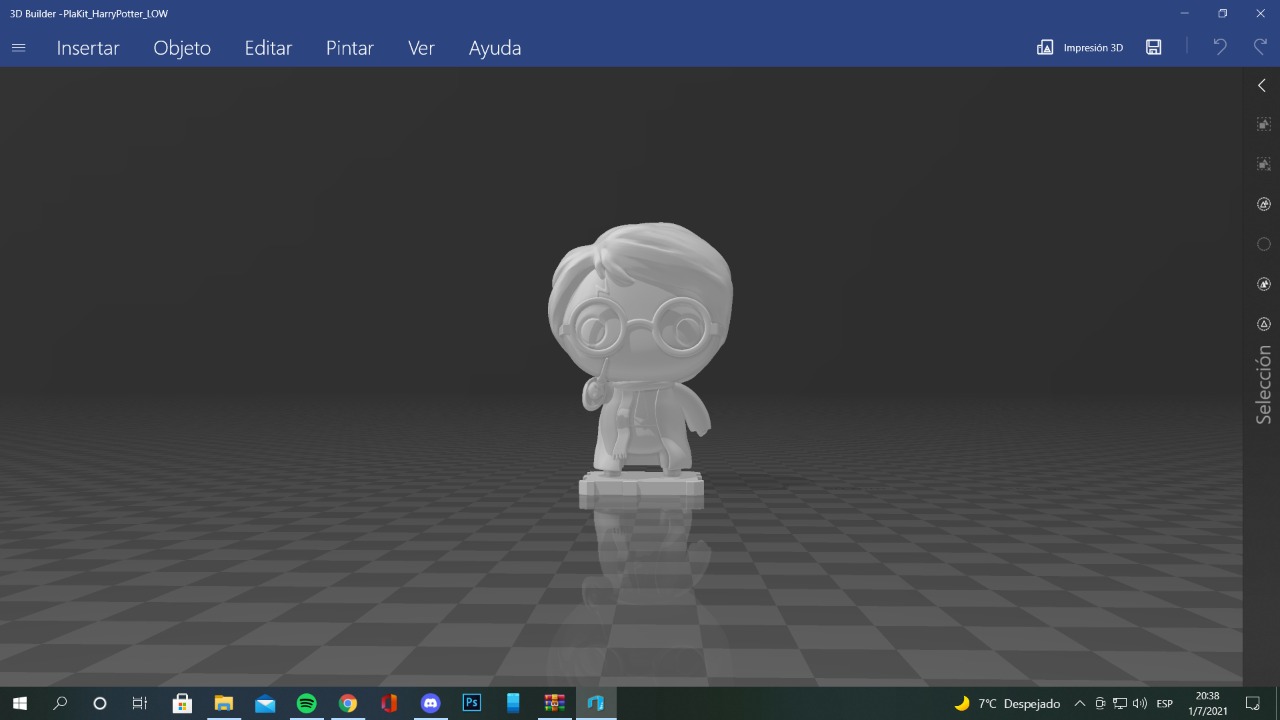Collapse the Selección side panel chevron
1280x720 pixels.
point(1262,86)
